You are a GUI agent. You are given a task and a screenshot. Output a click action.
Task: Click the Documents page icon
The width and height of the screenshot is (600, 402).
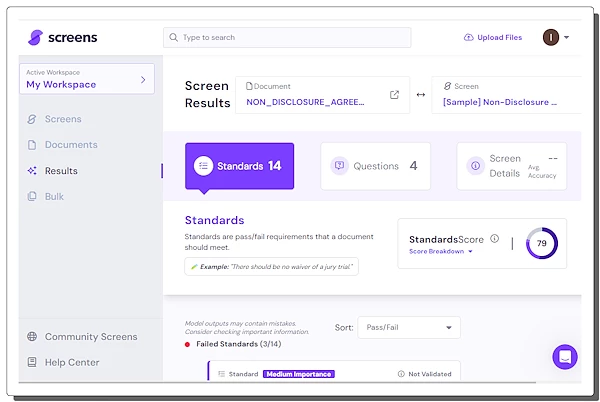pyautogui.click(x=32, y=145)
